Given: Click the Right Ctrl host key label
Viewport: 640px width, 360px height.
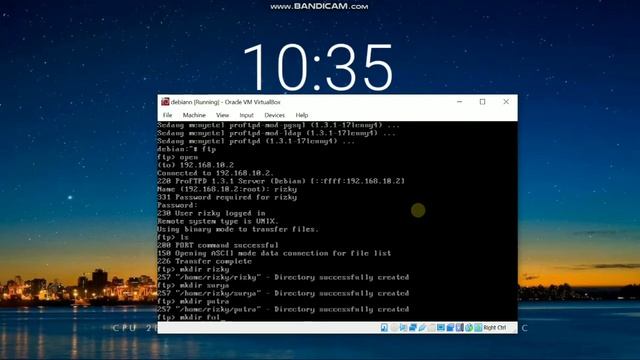Looking at the screenshot, I should 495,327.
